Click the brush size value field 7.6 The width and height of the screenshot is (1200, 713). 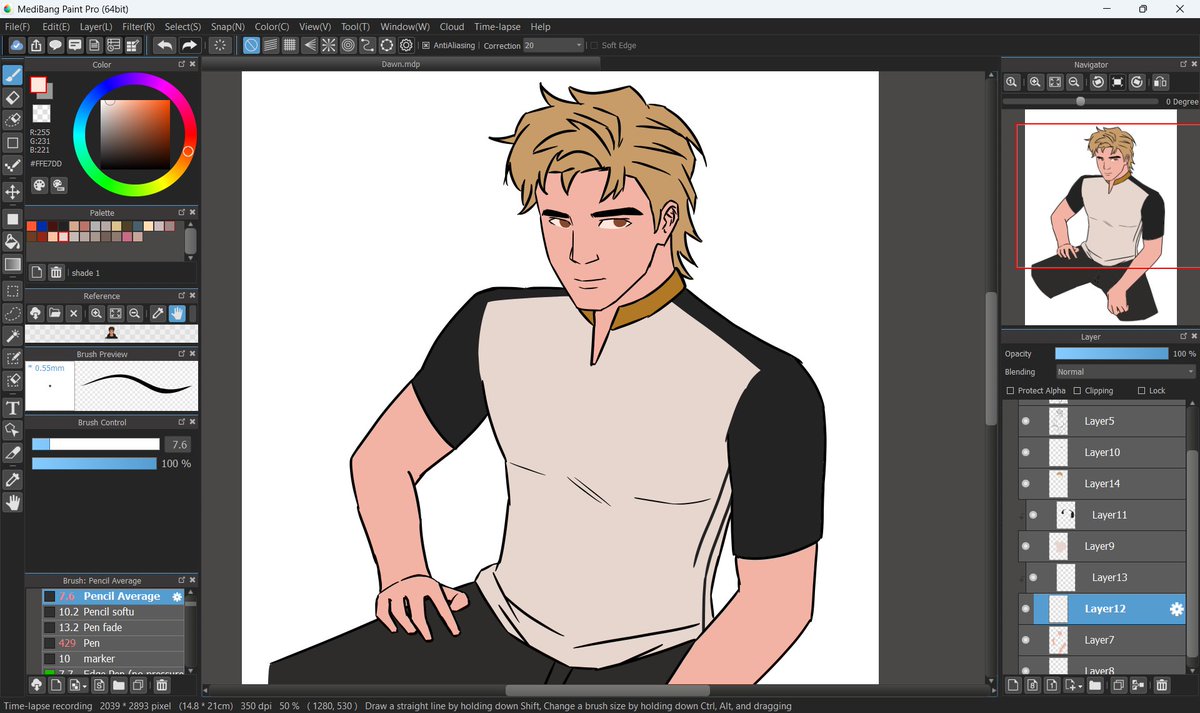[x=179, y=444]
